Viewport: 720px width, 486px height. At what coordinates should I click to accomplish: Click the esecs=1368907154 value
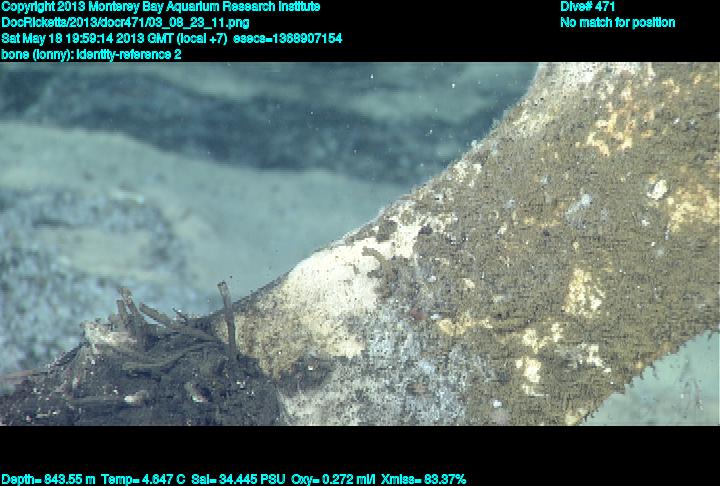click(287, 39)
